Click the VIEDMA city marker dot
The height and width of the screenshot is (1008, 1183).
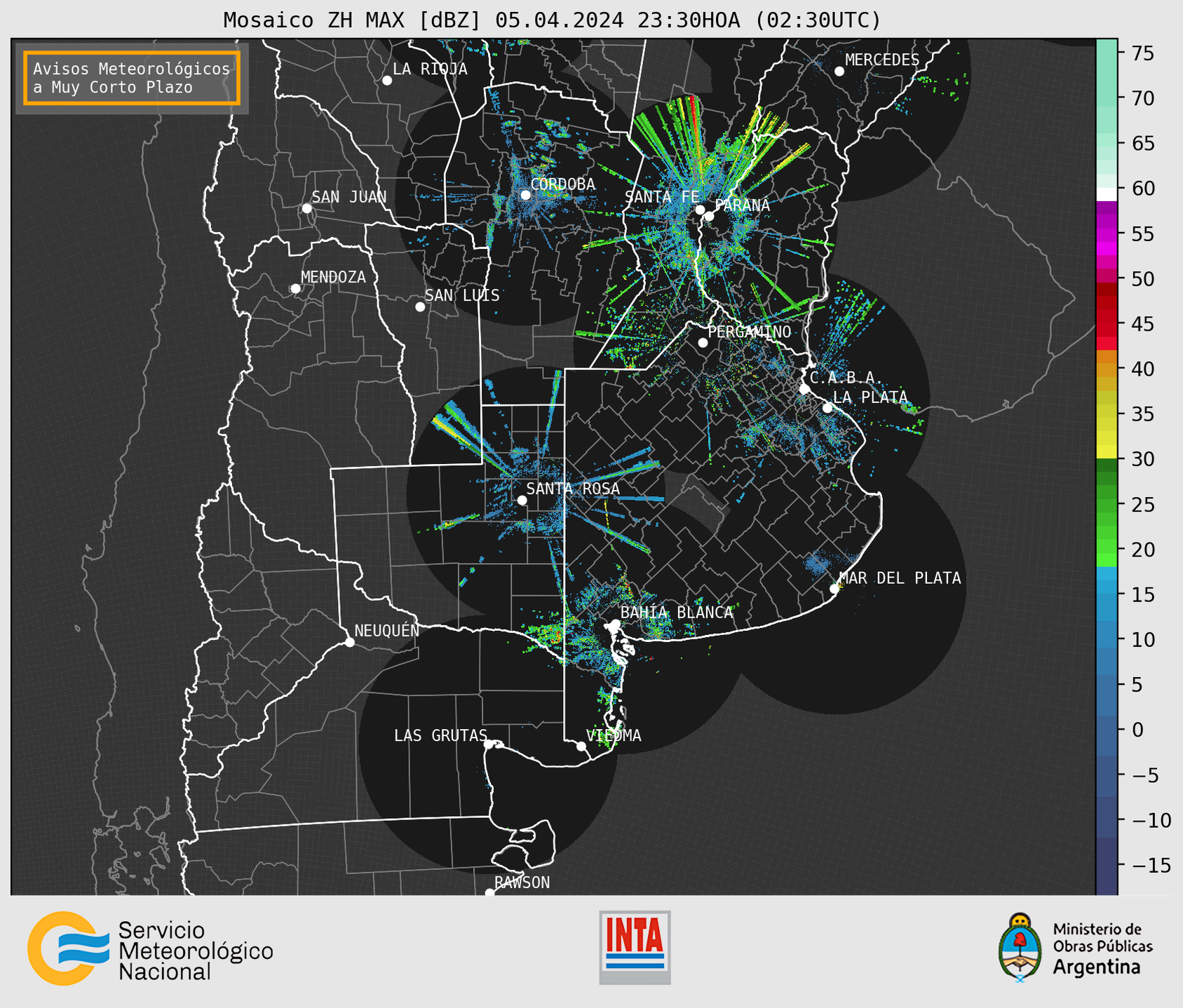[x=581, y=747]
